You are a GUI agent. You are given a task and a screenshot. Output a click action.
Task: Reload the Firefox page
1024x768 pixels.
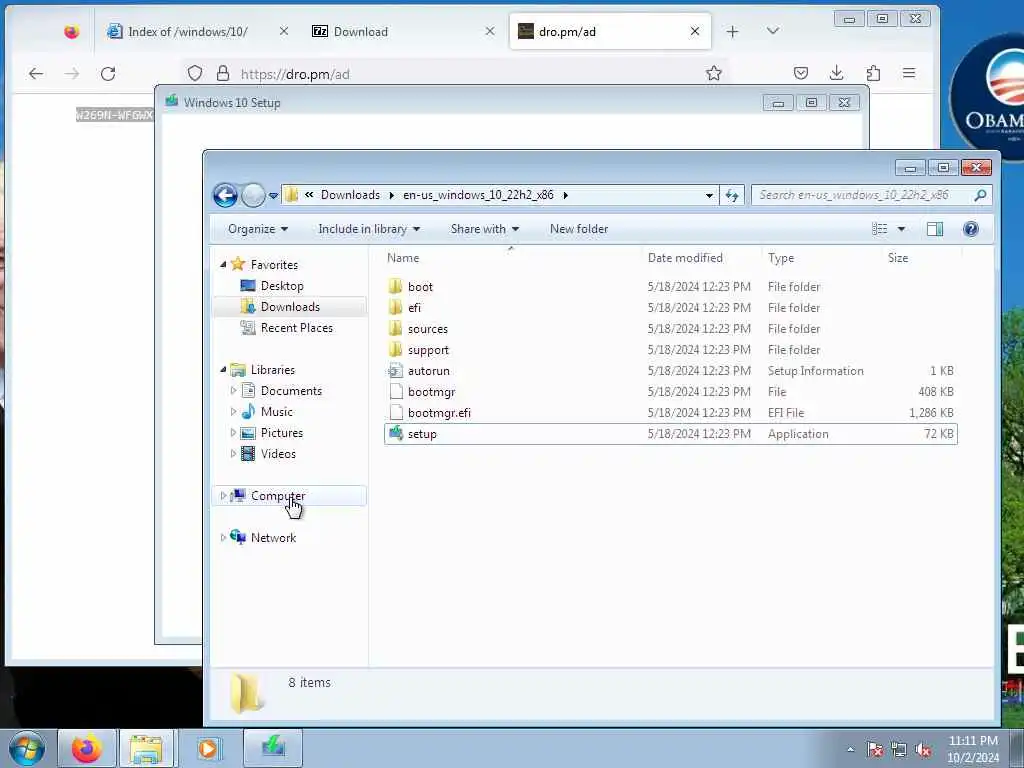coord(108,74)
